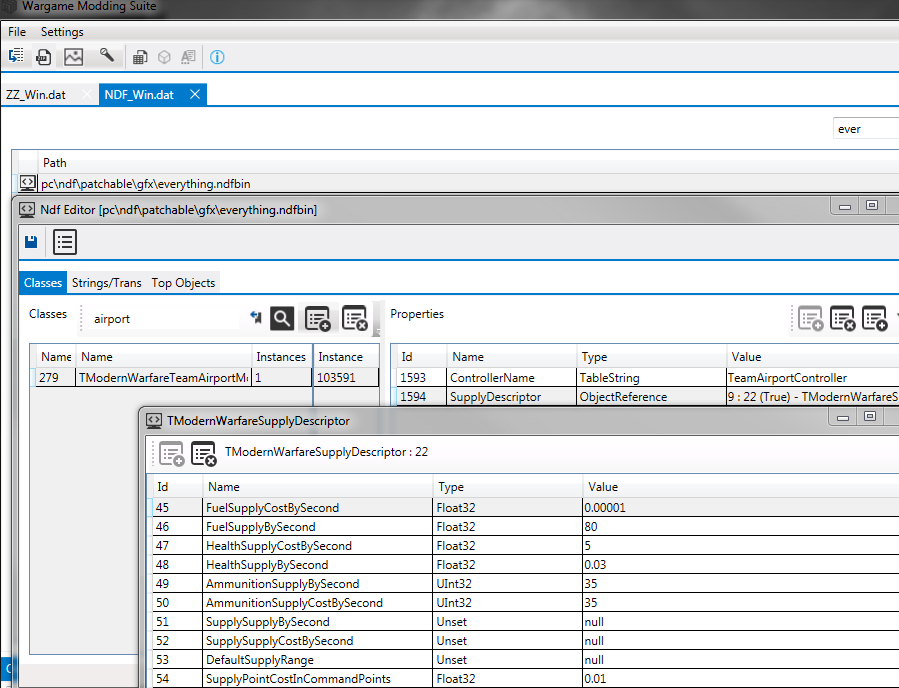
Task: Minimize the Ndf Editor window
Action: pos(845,206)
